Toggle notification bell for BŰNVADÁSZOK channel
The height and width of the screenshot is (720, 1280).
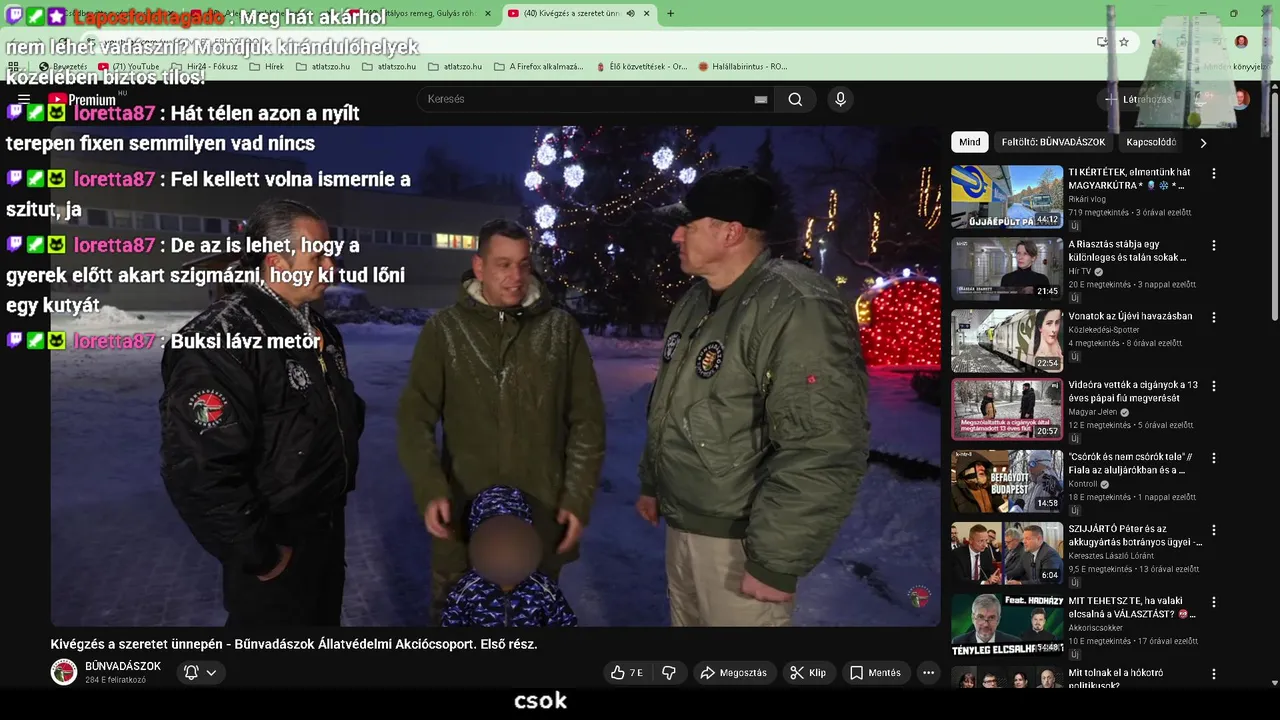pyautogui.click(x=191, y=673)
